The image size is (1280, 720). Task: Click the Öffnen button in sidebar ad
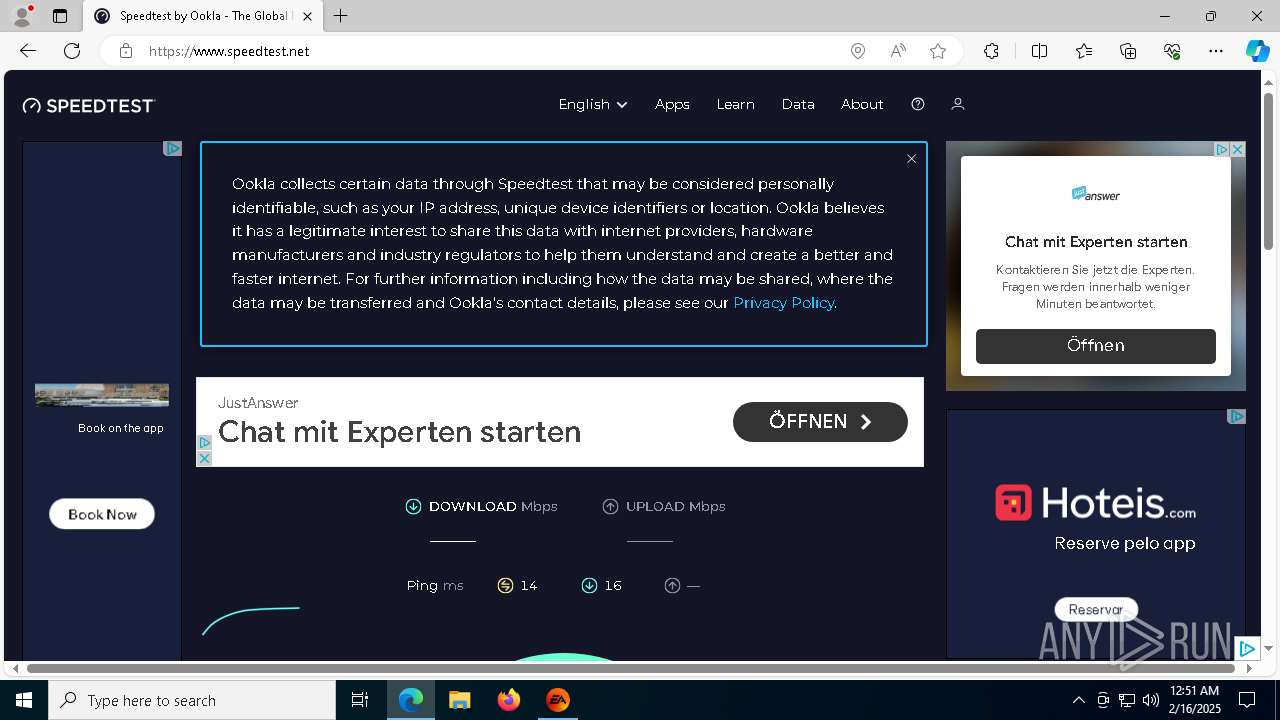pyautogui.click(x=1096, y=346)
